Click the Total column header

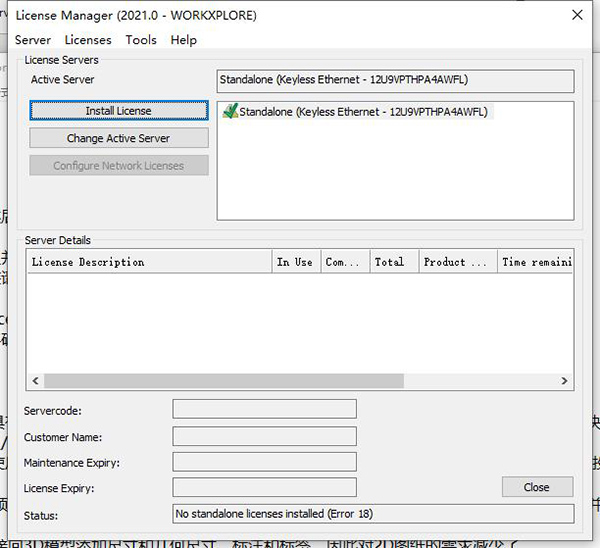coord(395,262)
